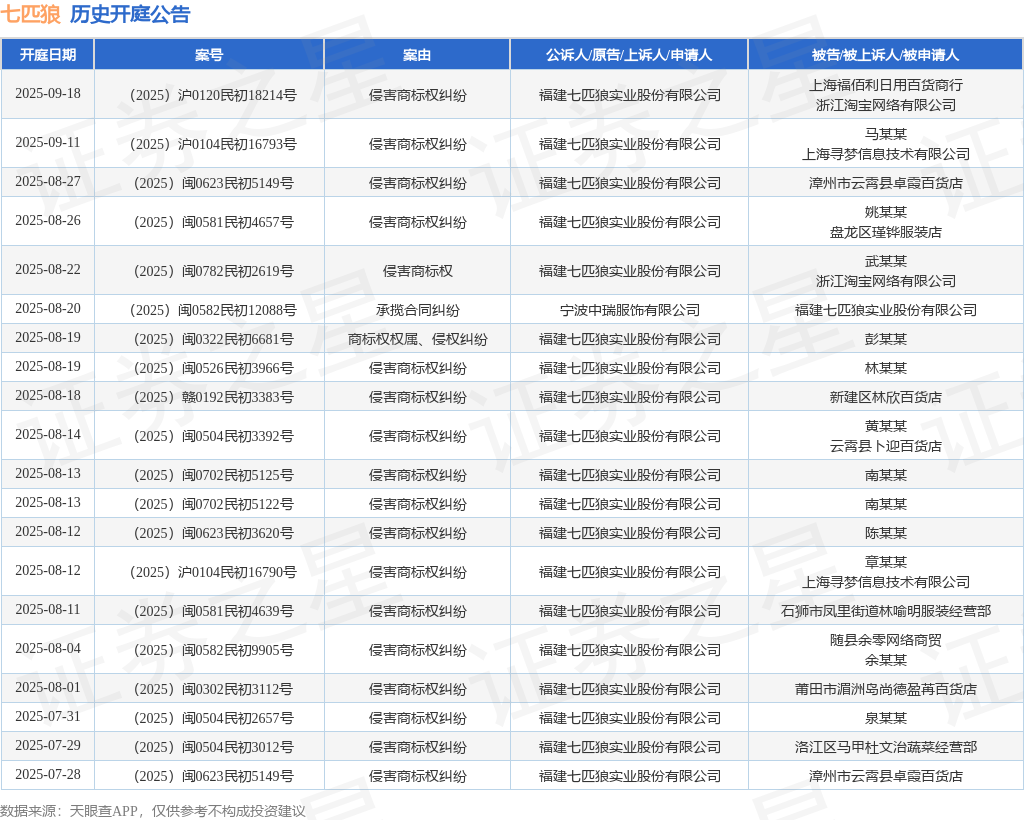Select the date cell 2025-08-26
This screenshot has height=820, width=1024.
point(48,221)
